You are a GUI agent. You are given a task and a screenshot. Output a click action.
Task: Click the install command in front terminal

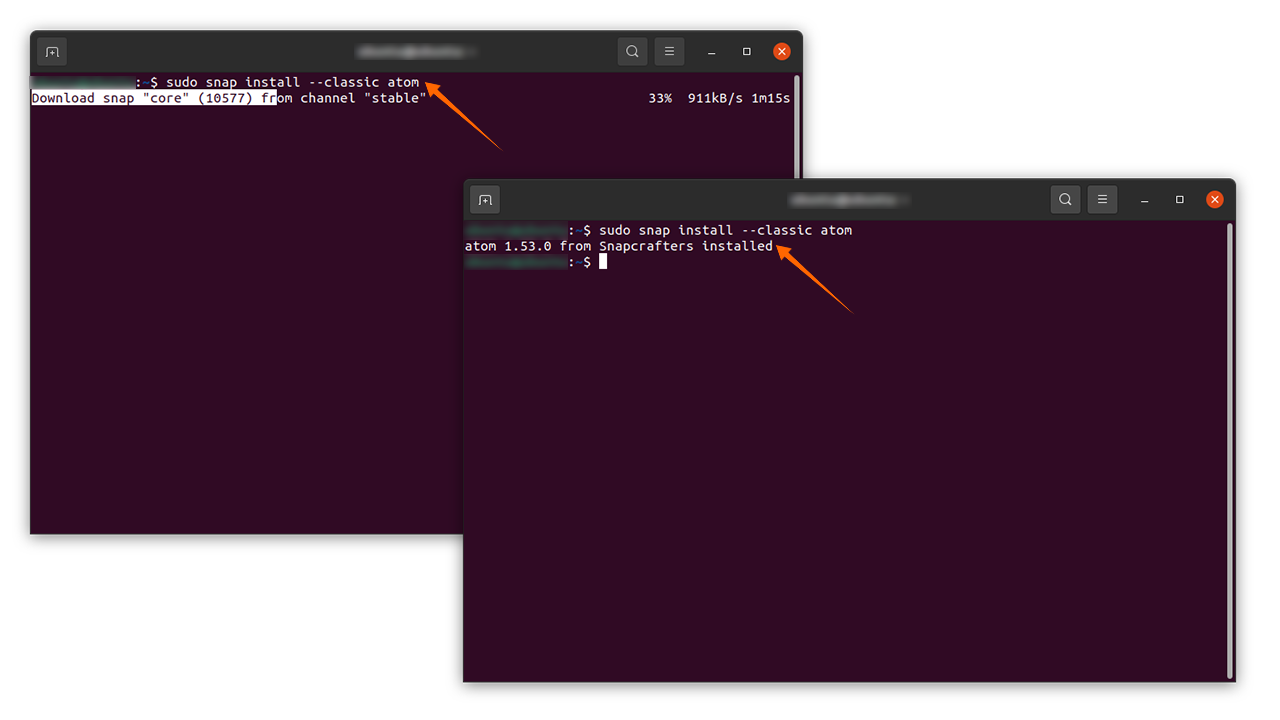click(726, 230)
